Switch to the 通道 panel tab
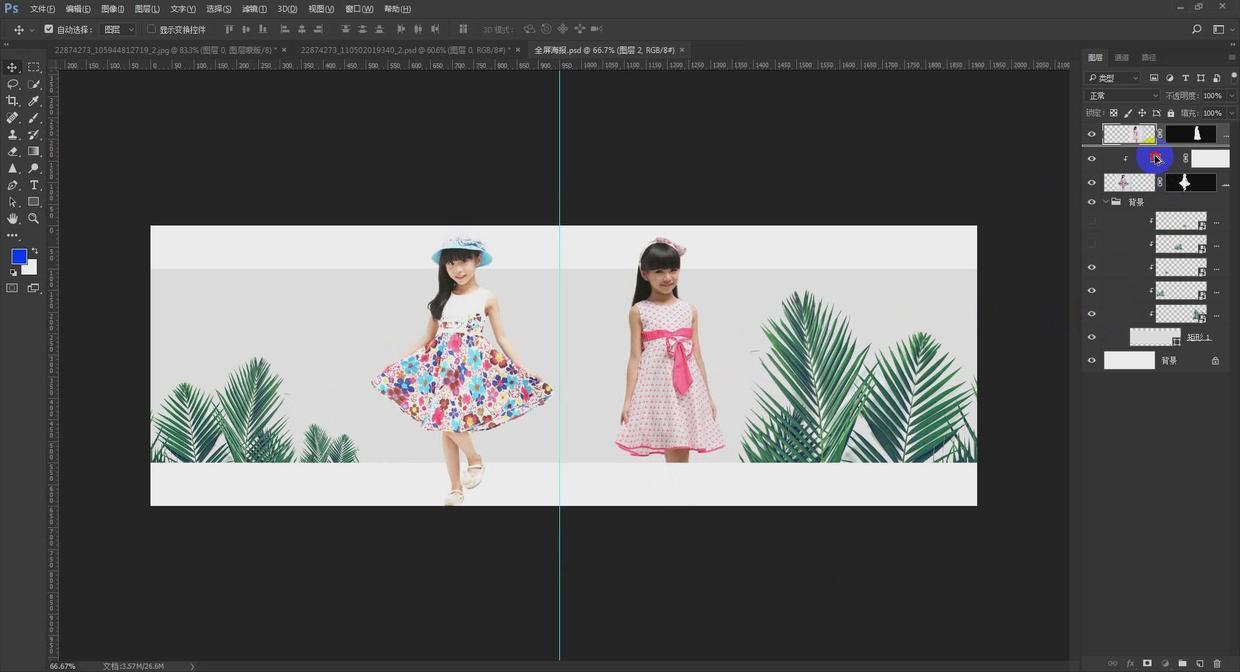 1122,58
